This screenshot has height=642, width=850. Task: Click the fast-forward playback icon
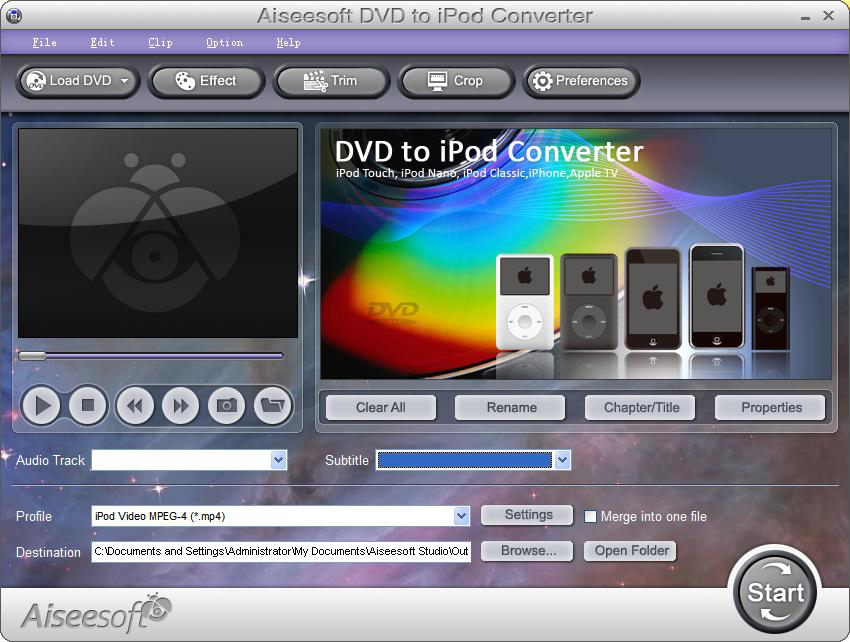pyautogui.click(x=181, y=406)
